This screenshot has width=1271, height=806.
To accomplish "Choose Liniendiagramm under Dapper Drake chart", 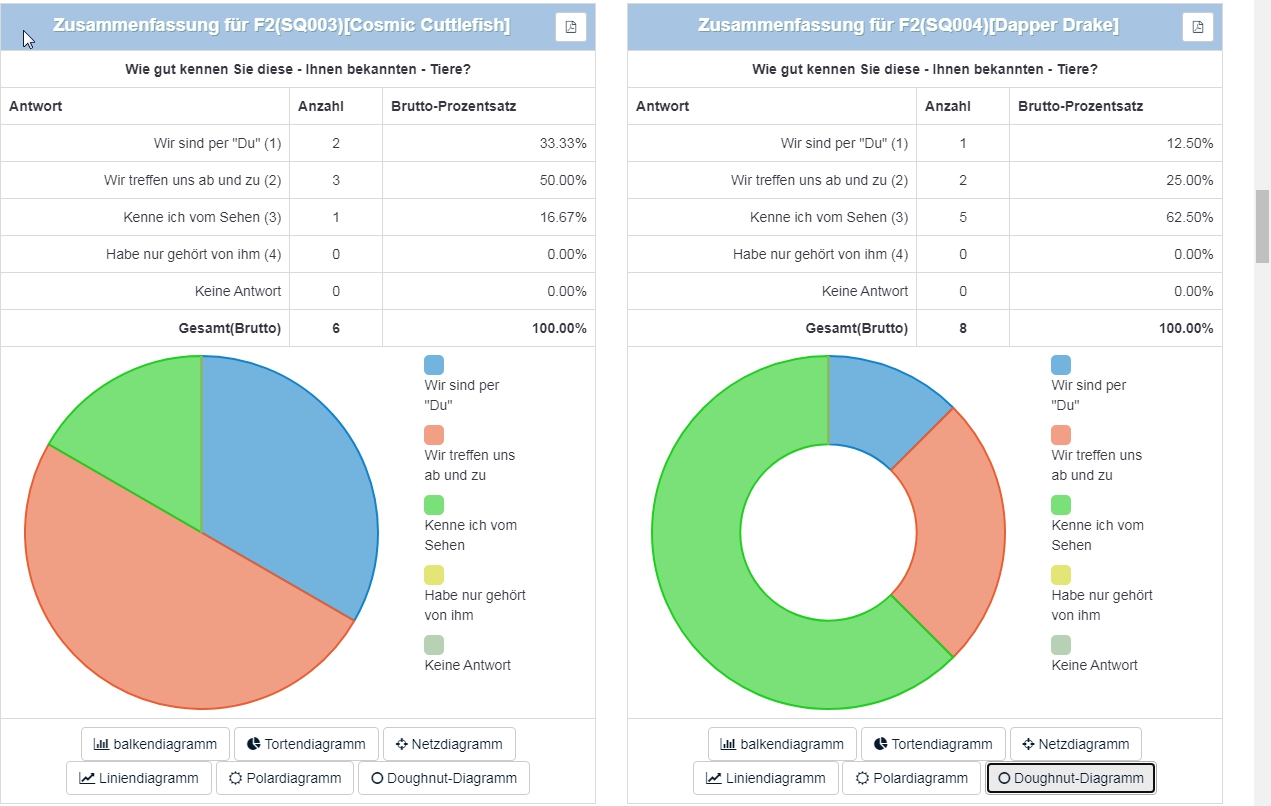I will [x=766, y=778].
